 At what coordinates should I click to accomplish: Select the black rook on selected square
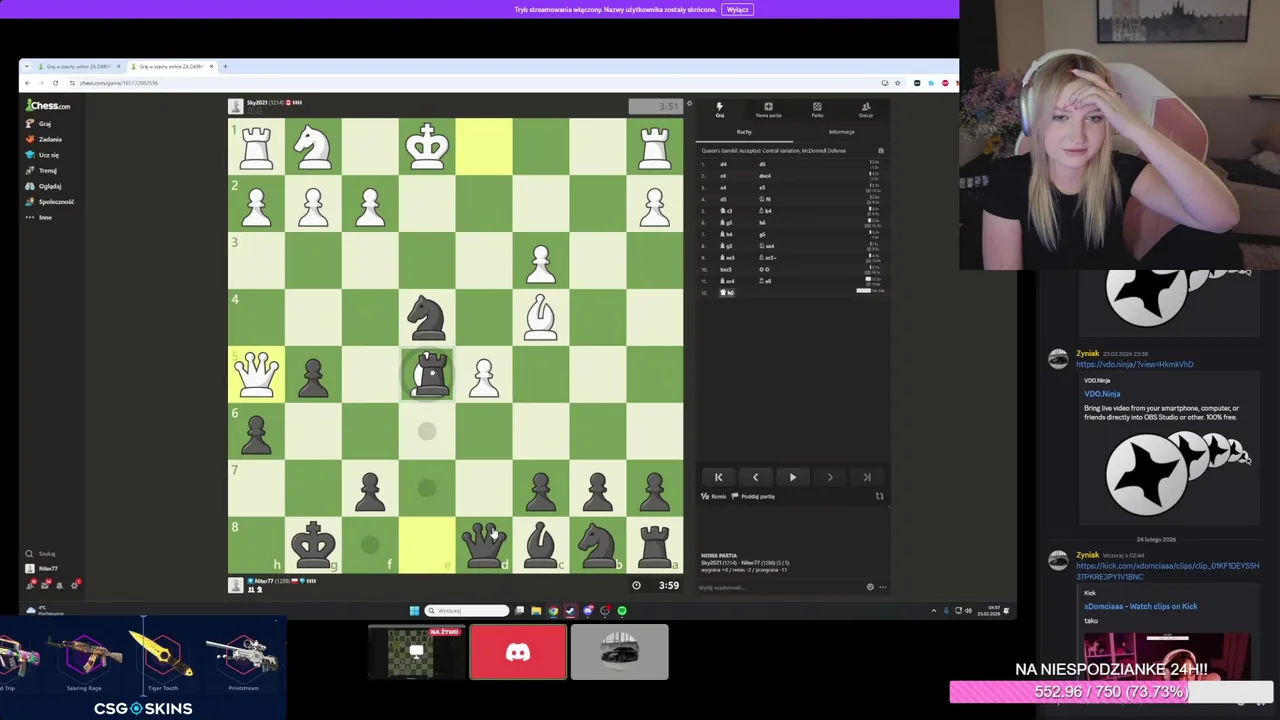pos(430,374)
